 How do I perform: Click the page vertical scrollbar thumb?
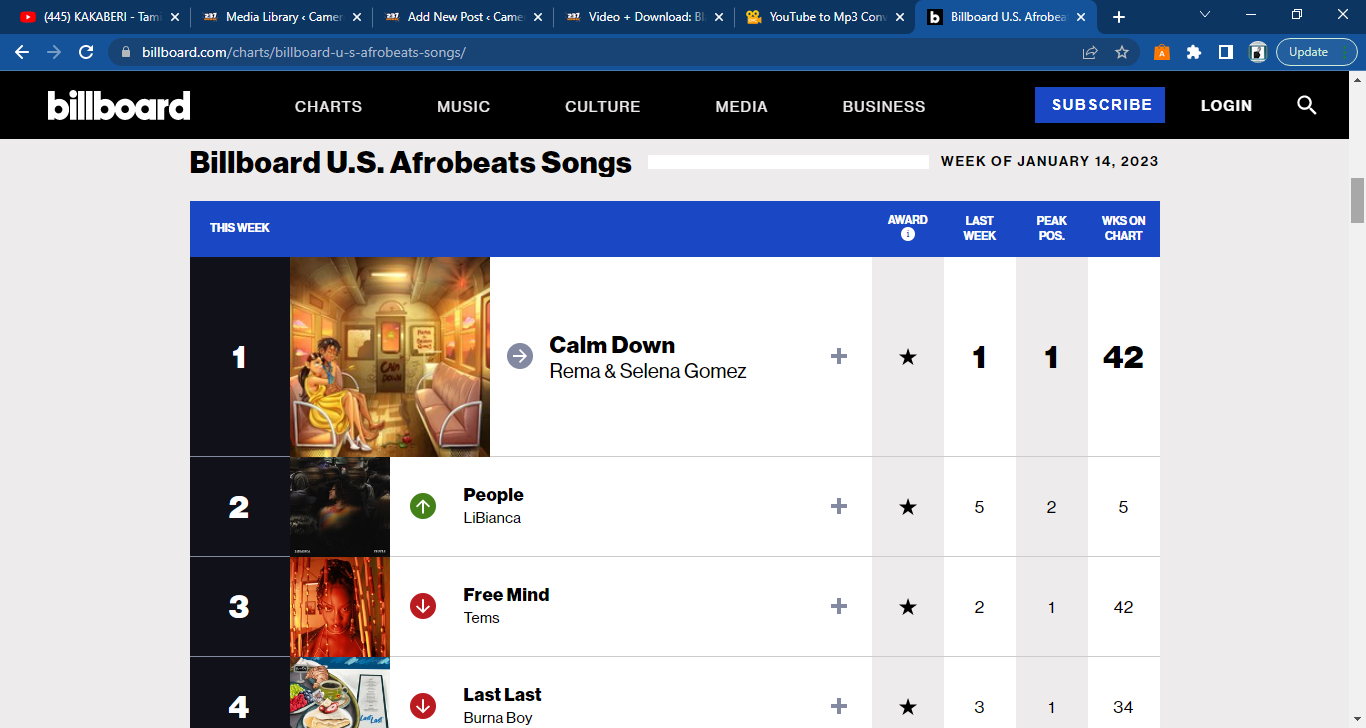click(x=1357, y=200)
